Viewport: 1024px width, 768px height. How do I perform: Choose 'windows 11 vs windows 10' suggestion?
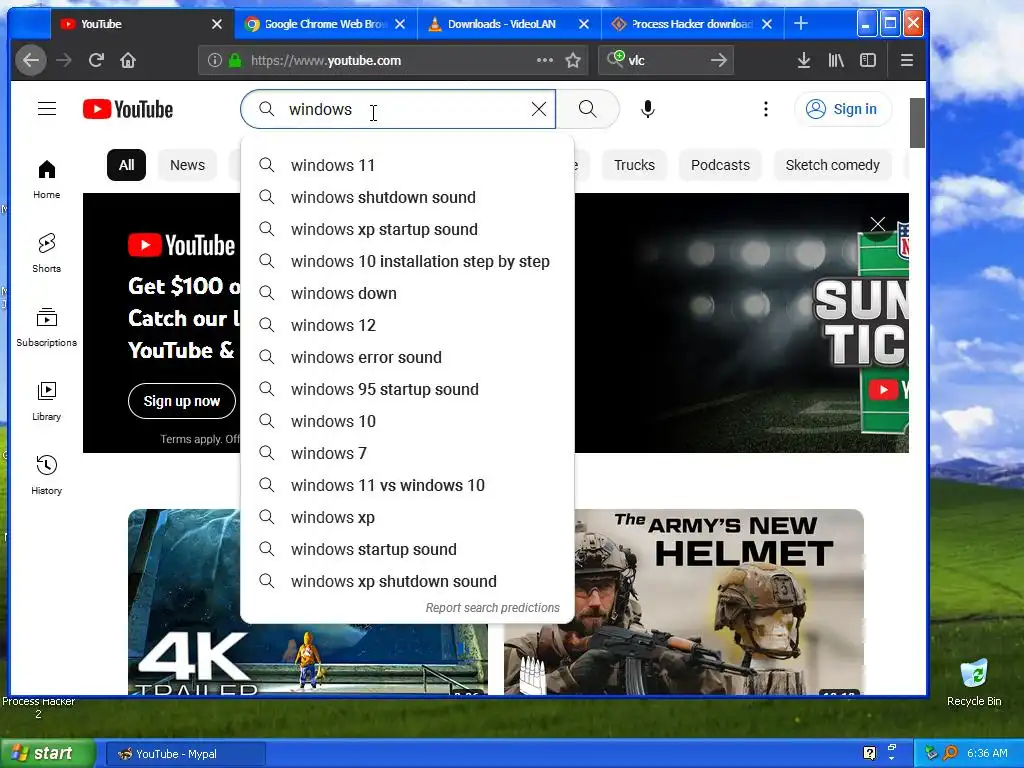408,485
